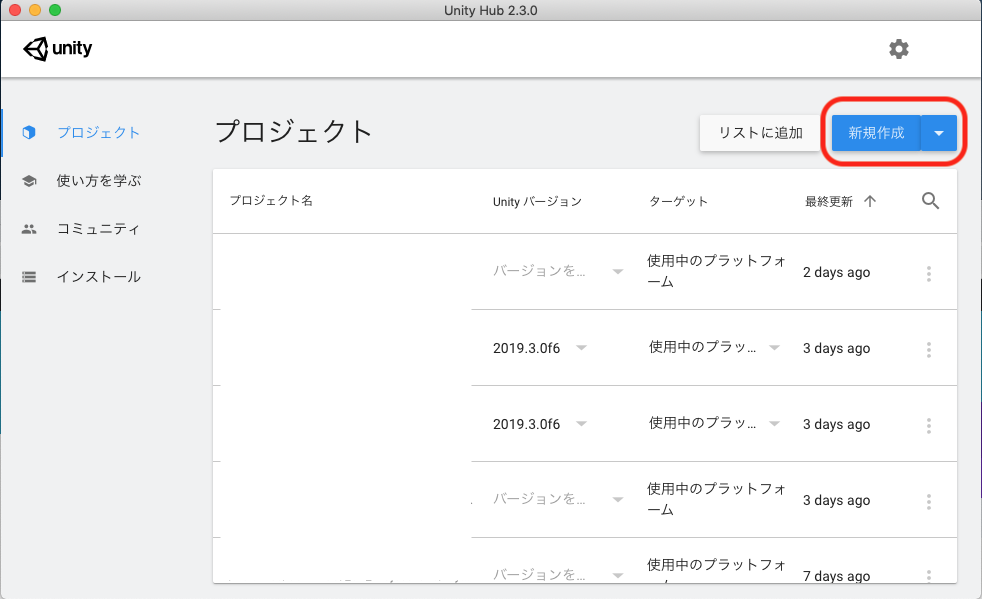The height and width of the screenshot is (599, 982).
Task: Switch to the インストール tab
Action: pos(98,277)
